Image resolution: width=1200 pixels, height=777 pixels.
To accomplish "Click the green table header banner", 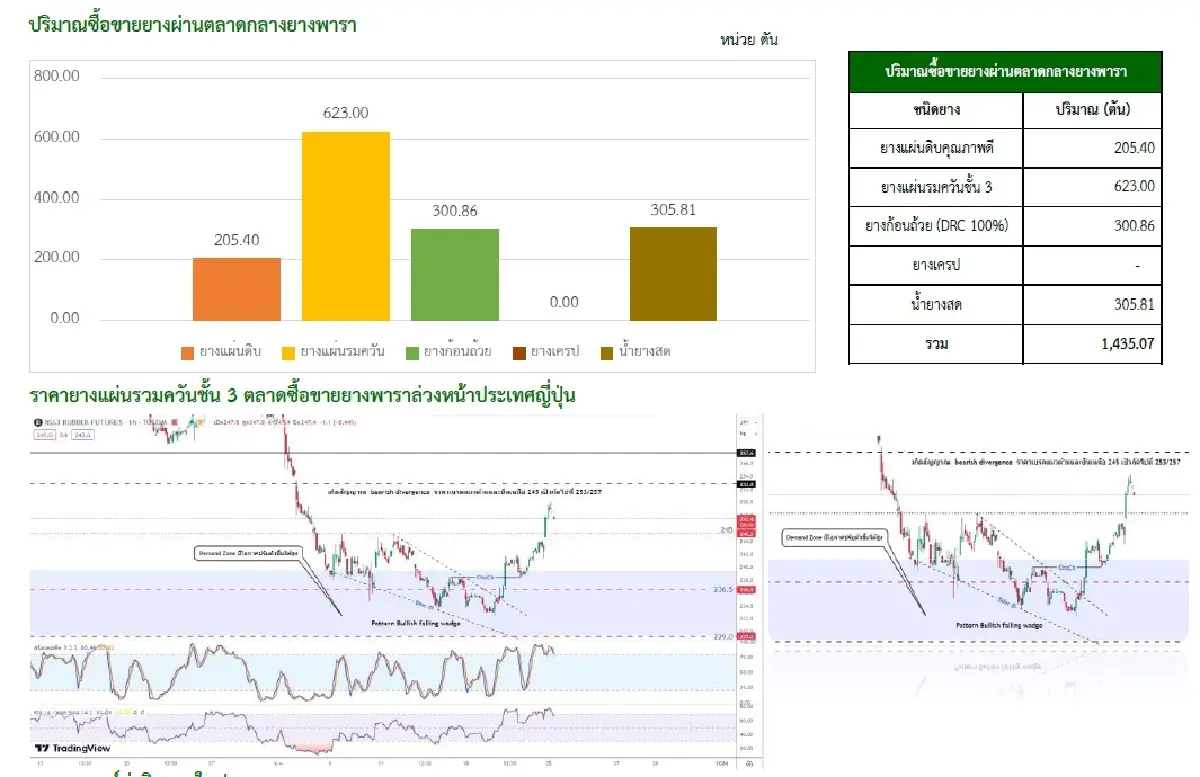I will 1005,72.
